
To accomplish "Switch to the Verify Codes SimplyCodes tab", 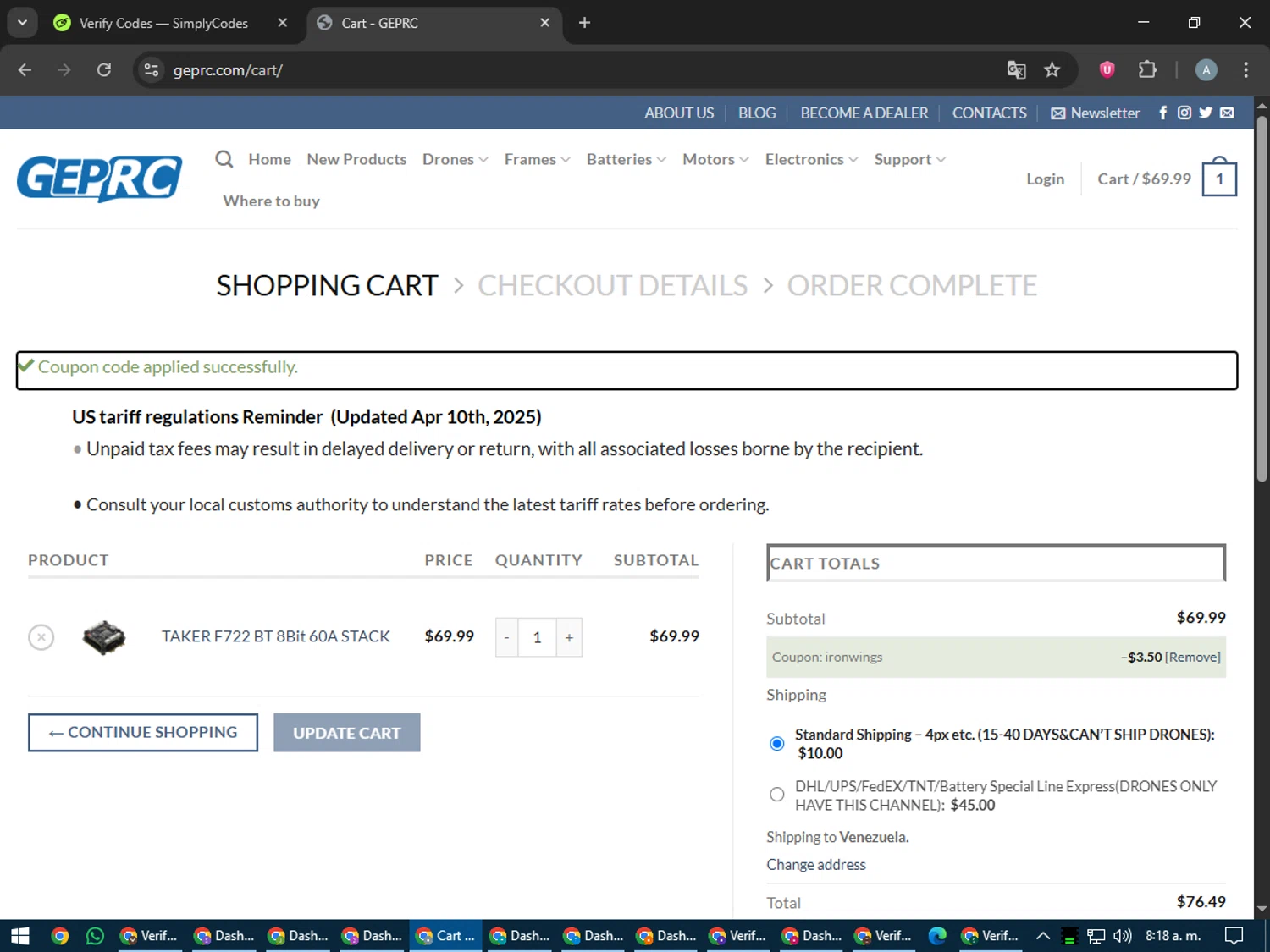I will coord(163,23).
